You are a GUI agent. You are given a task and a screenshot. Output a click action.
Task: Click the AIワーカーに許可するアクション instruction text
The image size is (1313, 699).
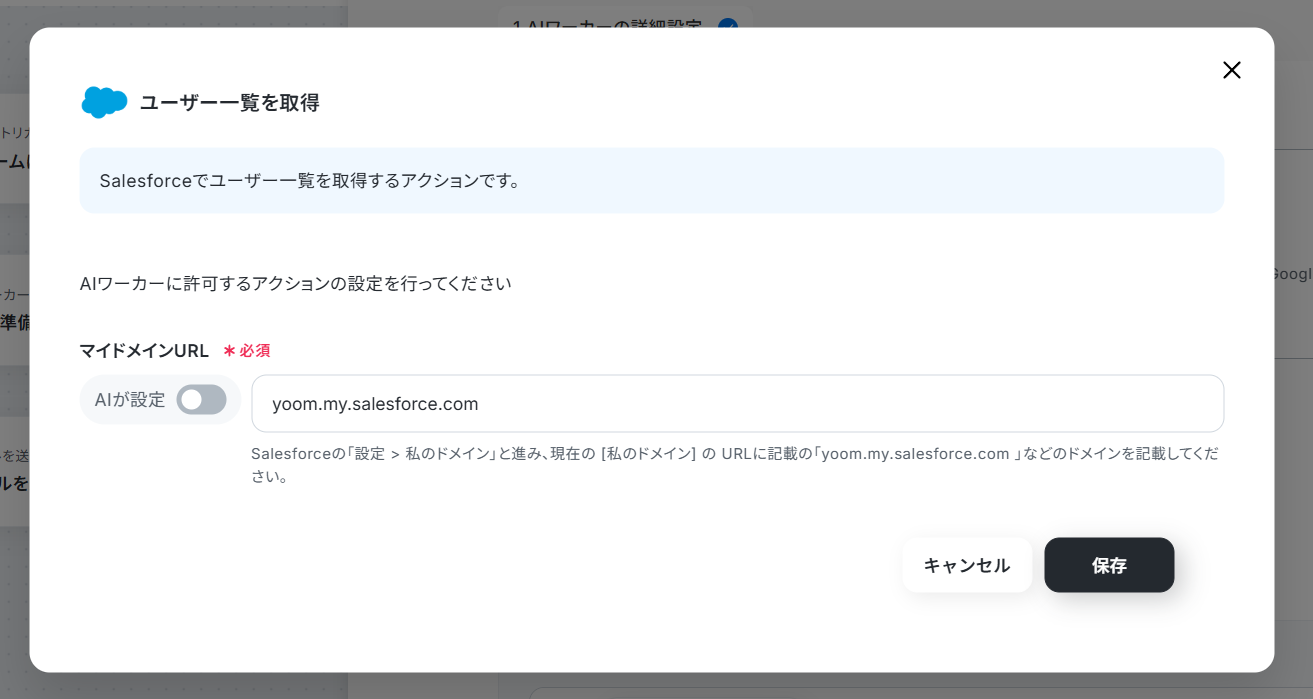click(x=296, y=284)
